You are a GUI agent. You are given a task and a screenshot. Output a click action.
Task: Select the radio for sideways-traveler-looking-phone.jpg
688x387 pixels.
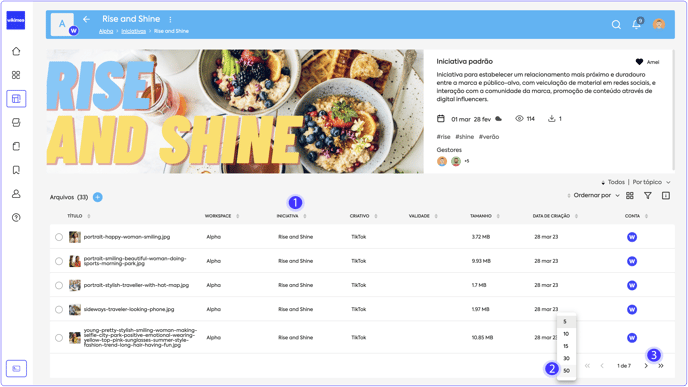59,310
